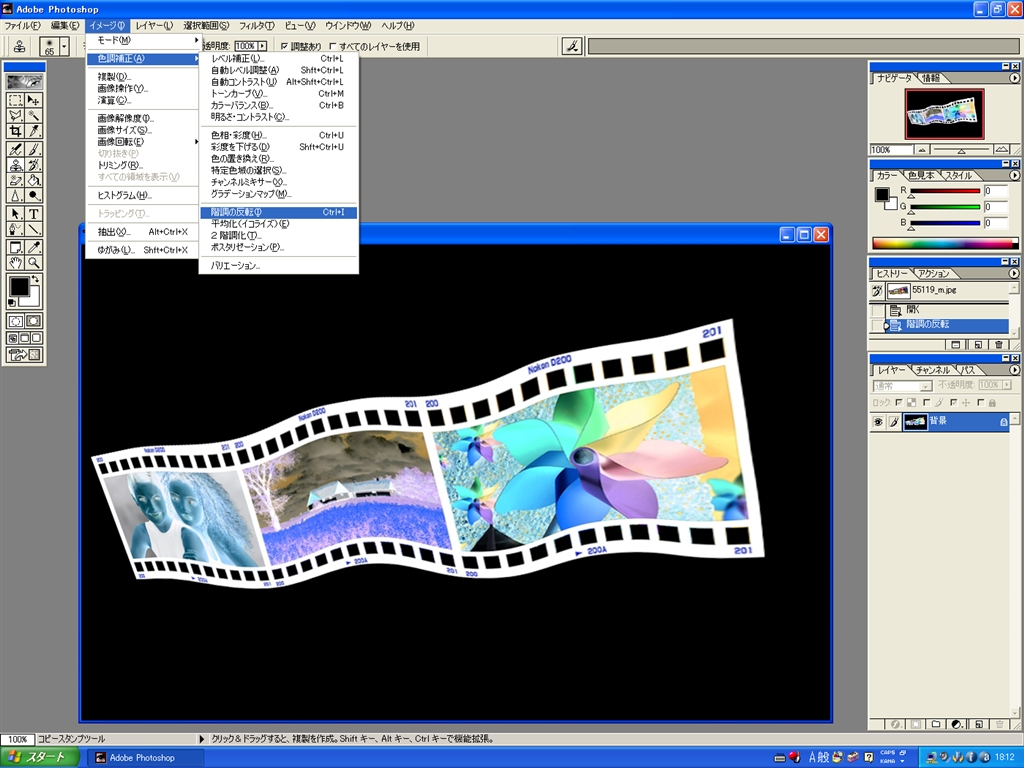The height and width of the screenshot is (768, 1024).
Task: Switch to the アクション tab
Action: tap(933, 274)
